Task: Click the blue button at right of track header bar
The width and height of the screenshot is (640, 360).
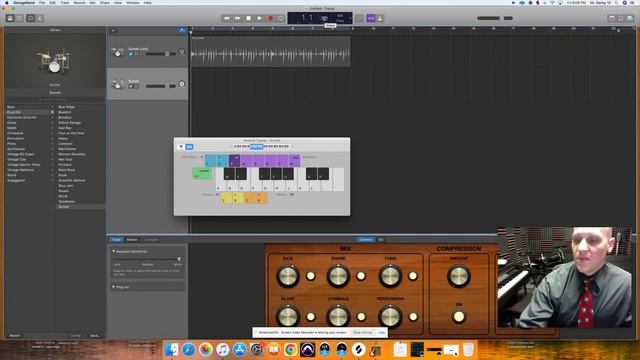Action: point(182,31)
